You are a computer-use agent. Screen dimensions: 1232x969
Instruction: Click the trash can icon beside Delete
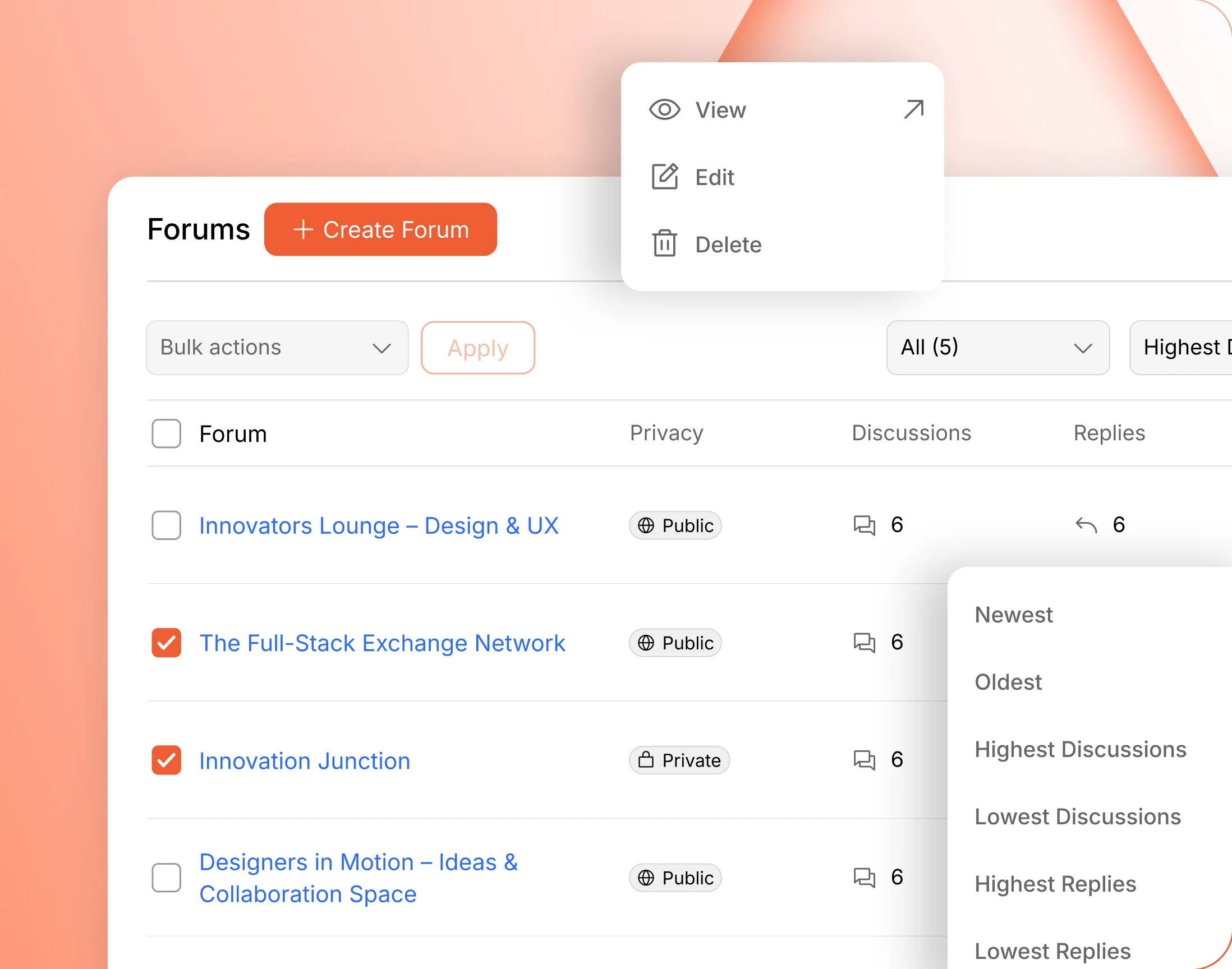pos(664,243)
